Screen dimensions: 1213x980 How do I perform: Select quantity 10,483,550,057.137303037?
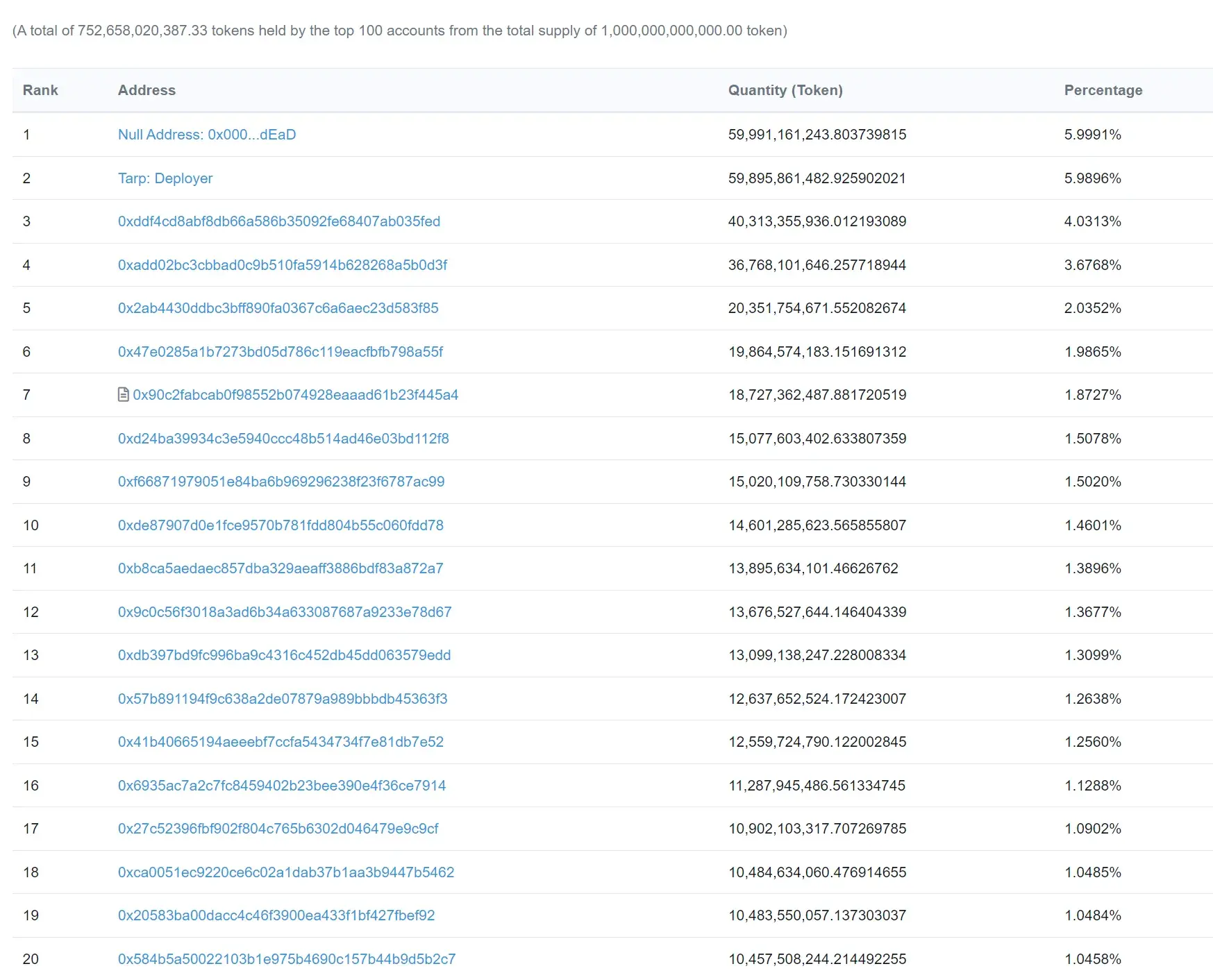pos(817,915)
